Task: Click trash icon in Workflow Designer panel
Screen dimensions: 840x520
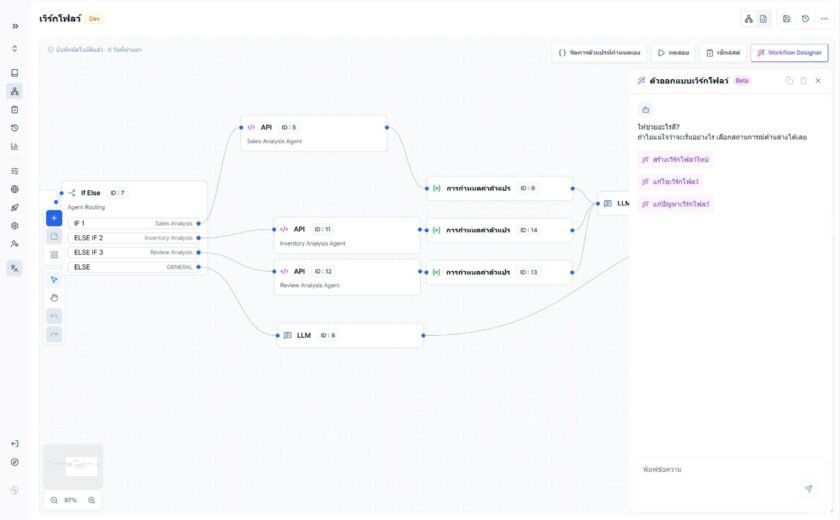Action: point(804,81)
